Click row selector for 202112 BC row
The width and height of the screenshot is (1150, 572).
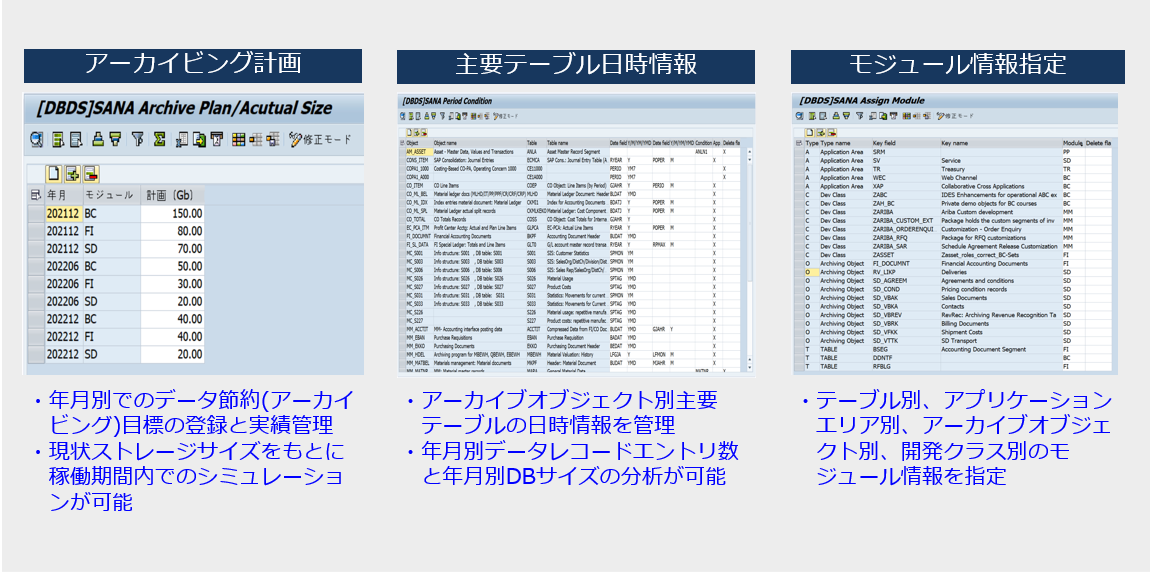(36, 213)
